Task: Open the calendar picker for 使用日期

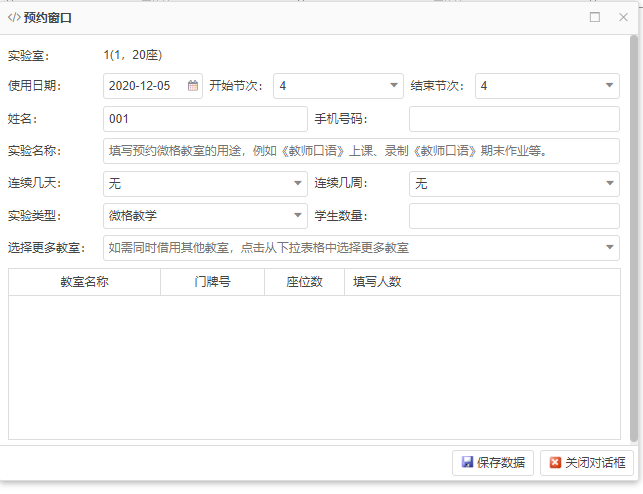Action: [x=193, y=87]
